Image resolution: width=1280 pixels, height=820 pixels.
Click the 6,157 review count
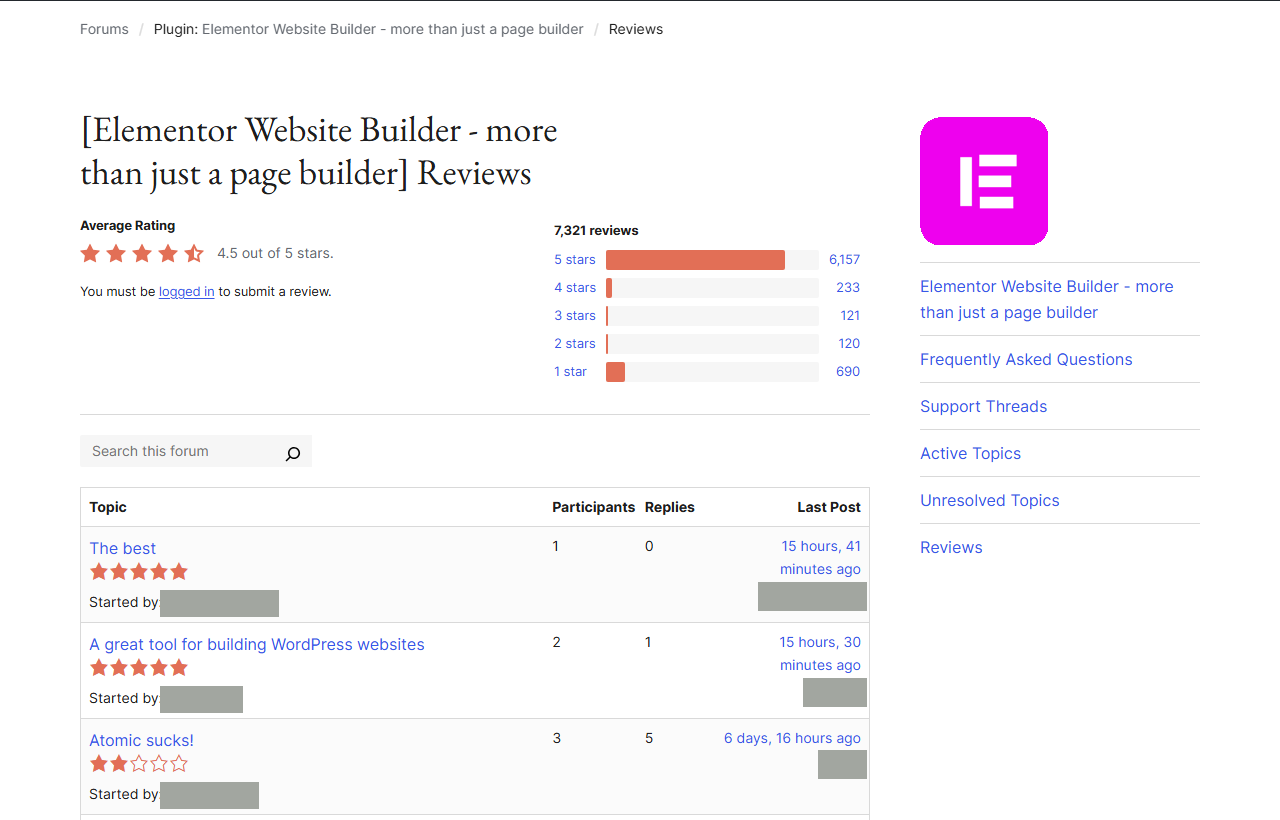[844, 259]
